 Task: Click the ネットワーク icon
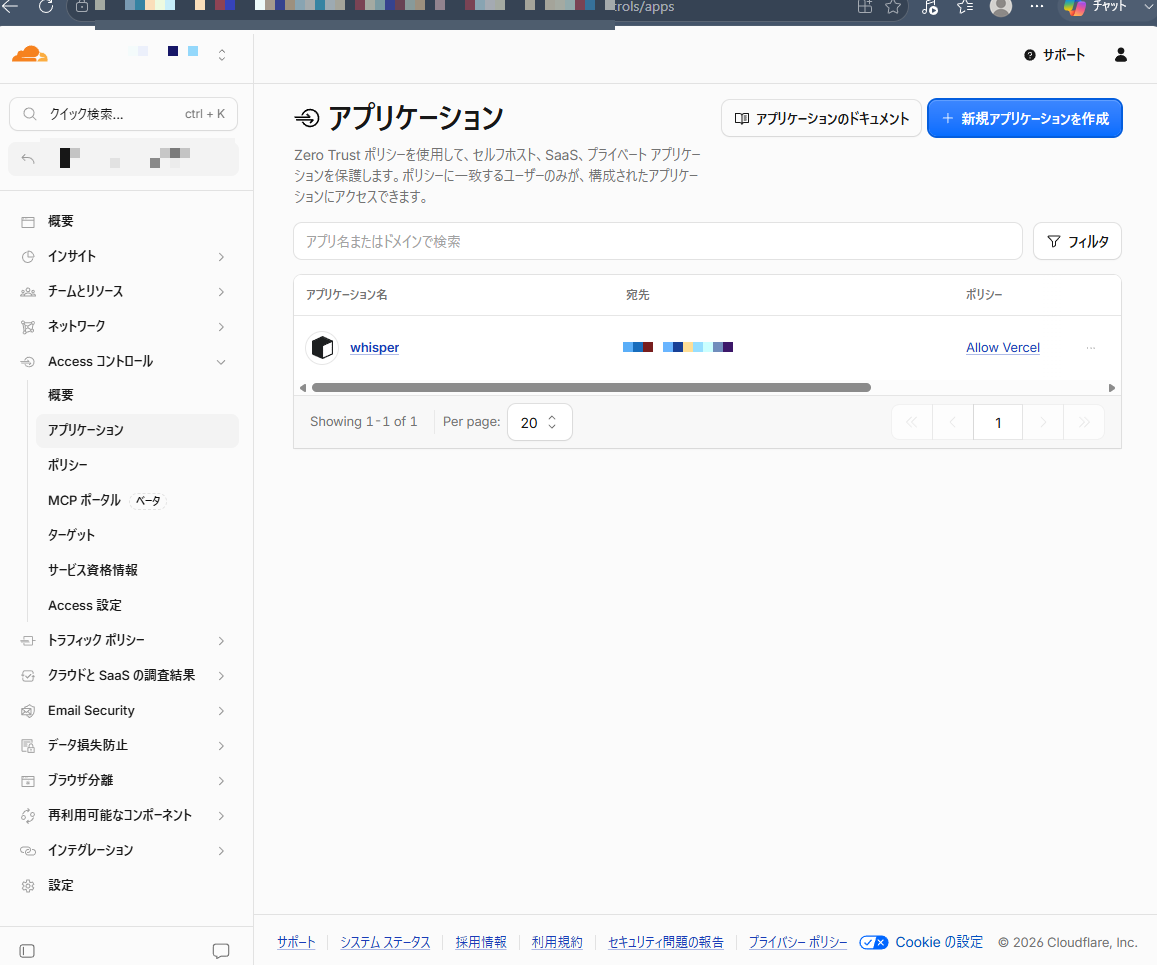point(28,327)
